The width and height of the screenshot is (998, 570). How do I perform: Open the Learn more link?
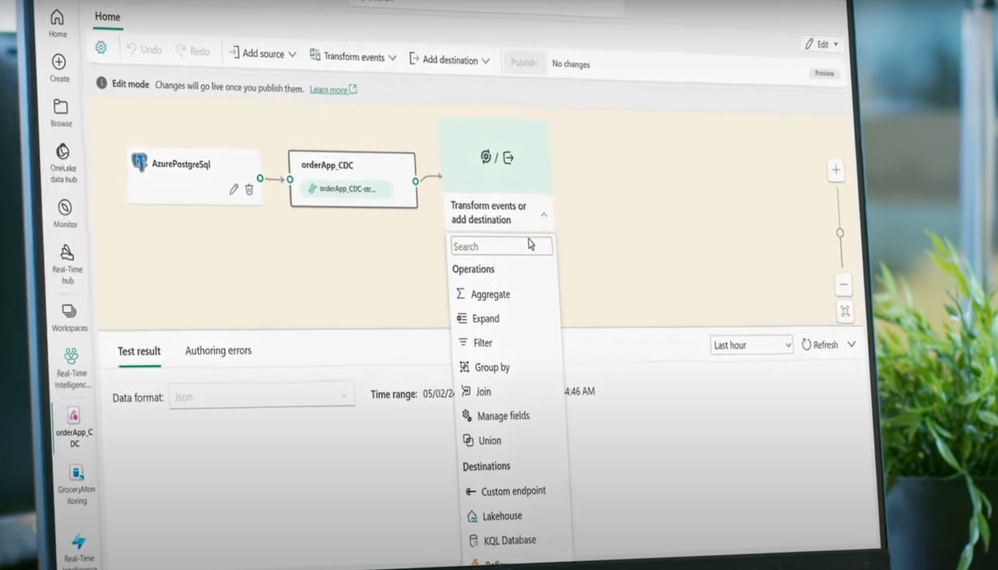(x=333, y=89)
